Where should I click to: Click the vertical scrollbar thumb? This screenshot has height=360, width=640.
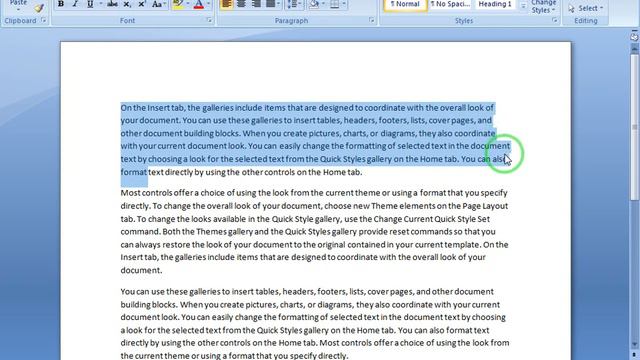click(634, 127)
